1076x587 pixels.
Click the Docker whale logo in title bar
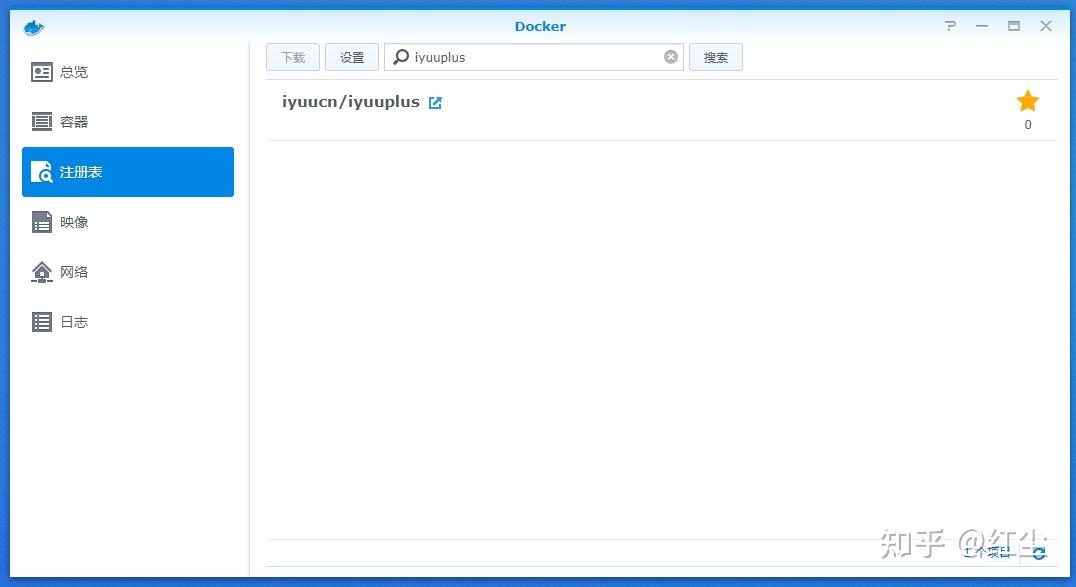(33, 27)
